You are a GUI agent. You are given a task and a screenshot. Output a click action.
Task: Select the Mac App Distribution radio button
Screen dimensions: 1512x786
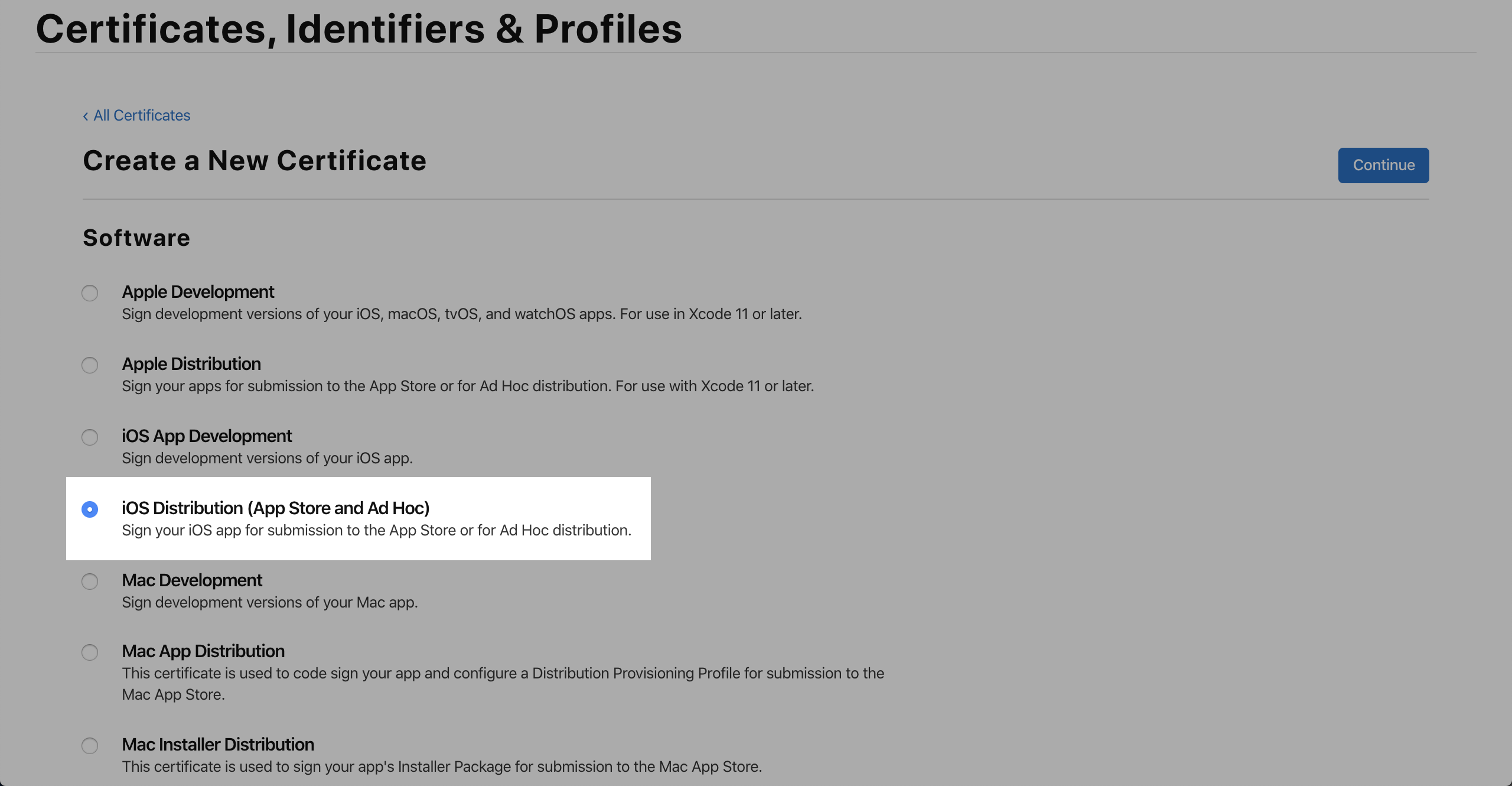pyautogui.click(x=90, y=652)
